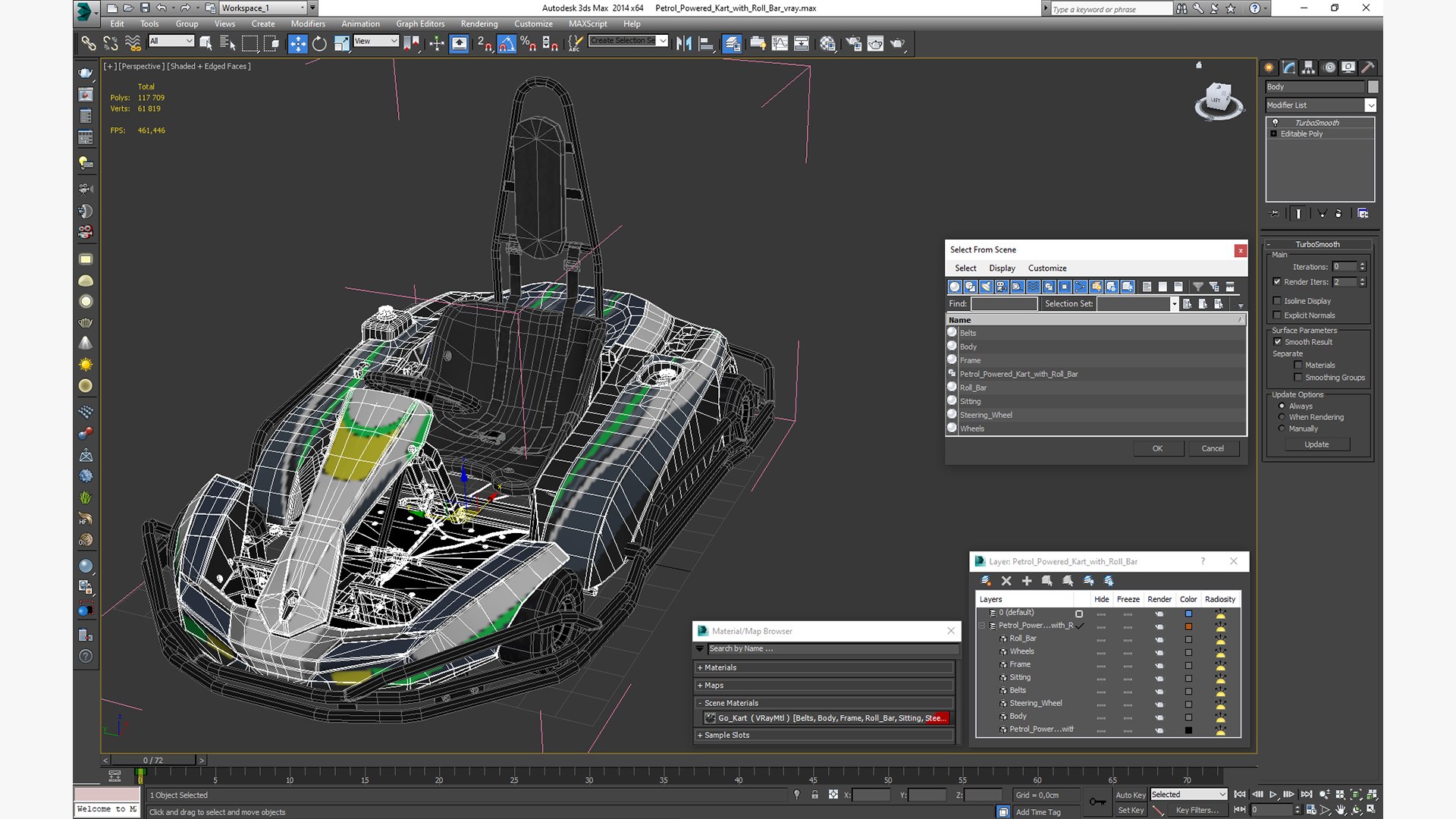Click the Render Setup teapot icon

[x=853, y=43]
